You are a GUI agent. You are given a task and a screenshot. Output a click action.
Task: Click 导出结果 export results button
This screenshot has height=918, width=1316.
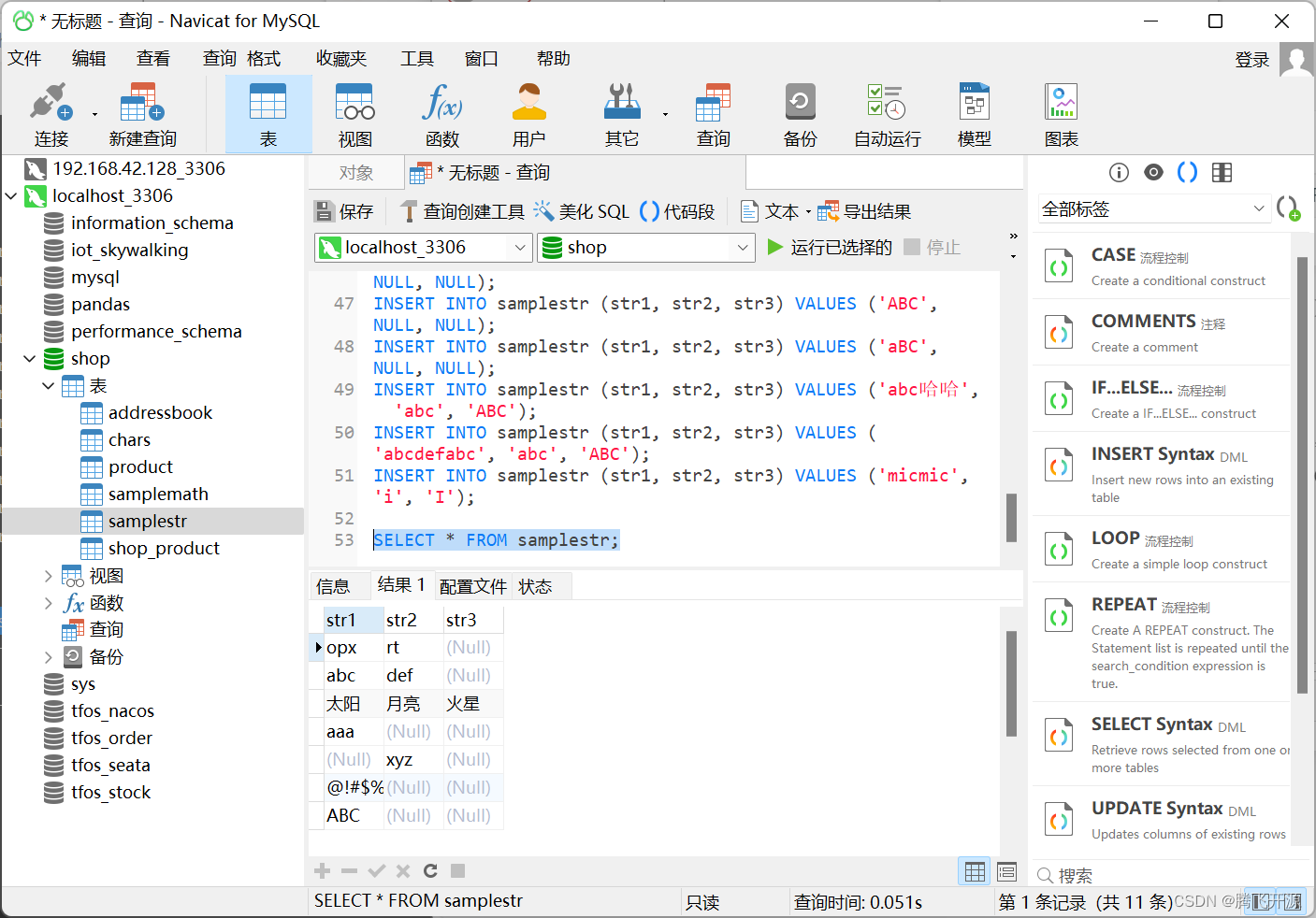tap(864, 212)
